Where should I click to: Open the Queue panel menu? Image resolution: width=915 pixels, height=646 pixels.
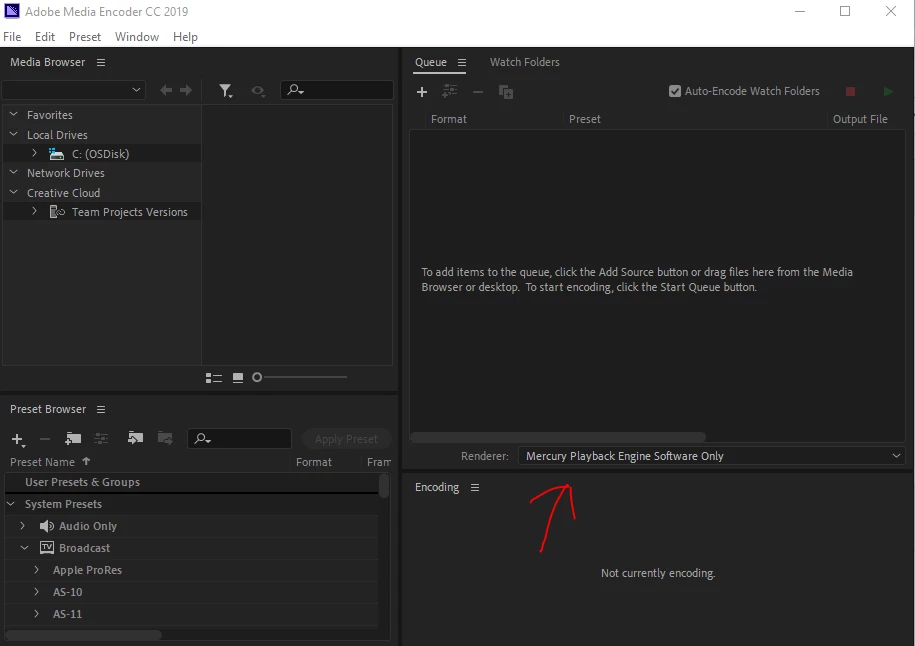pos(462,62)
